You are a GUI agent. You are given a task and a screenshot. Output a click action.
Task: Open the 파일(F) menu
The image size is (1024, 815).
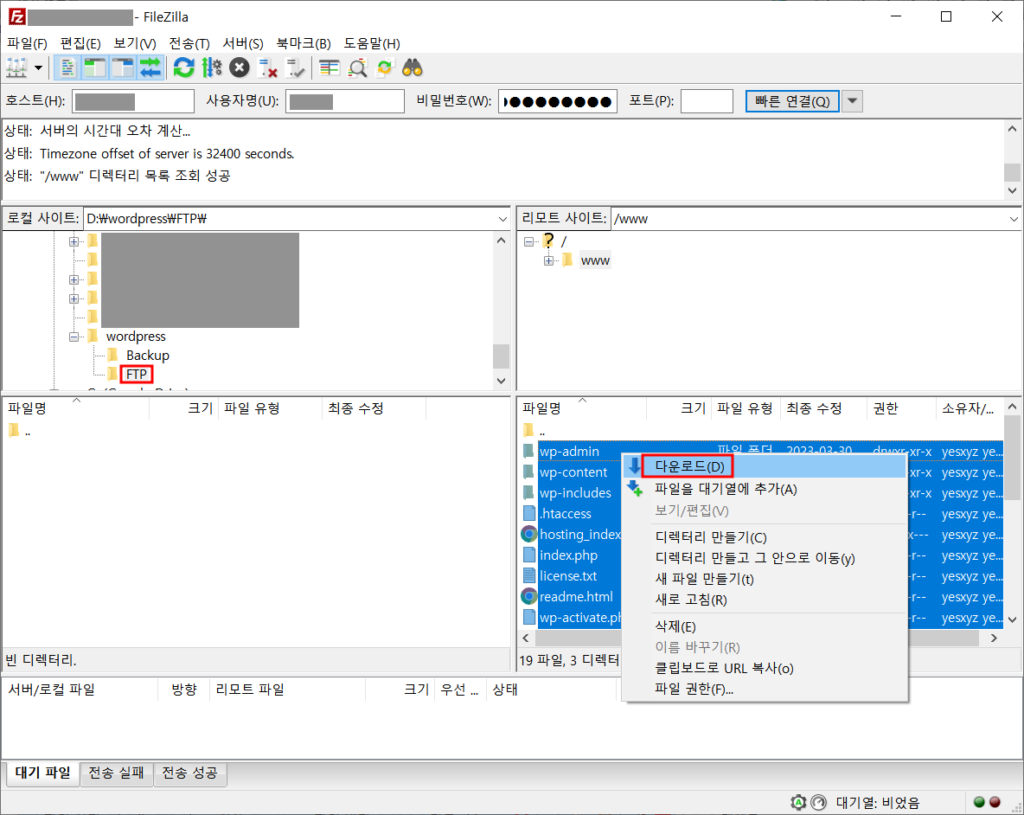click(27, 43)
